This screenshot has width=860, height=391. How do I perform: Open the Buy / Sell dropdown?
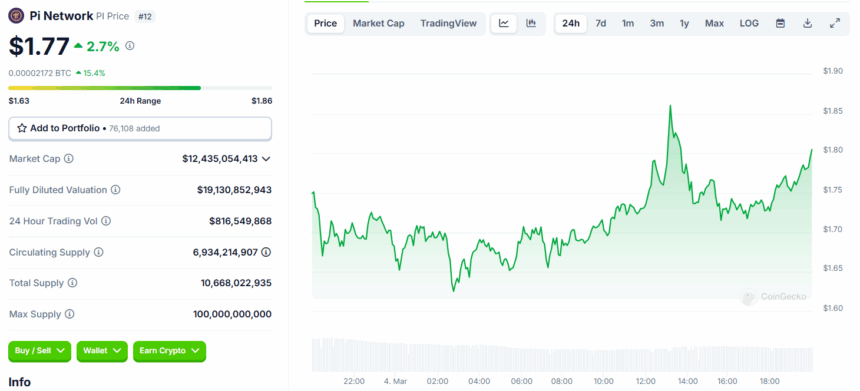coord(39,351)
